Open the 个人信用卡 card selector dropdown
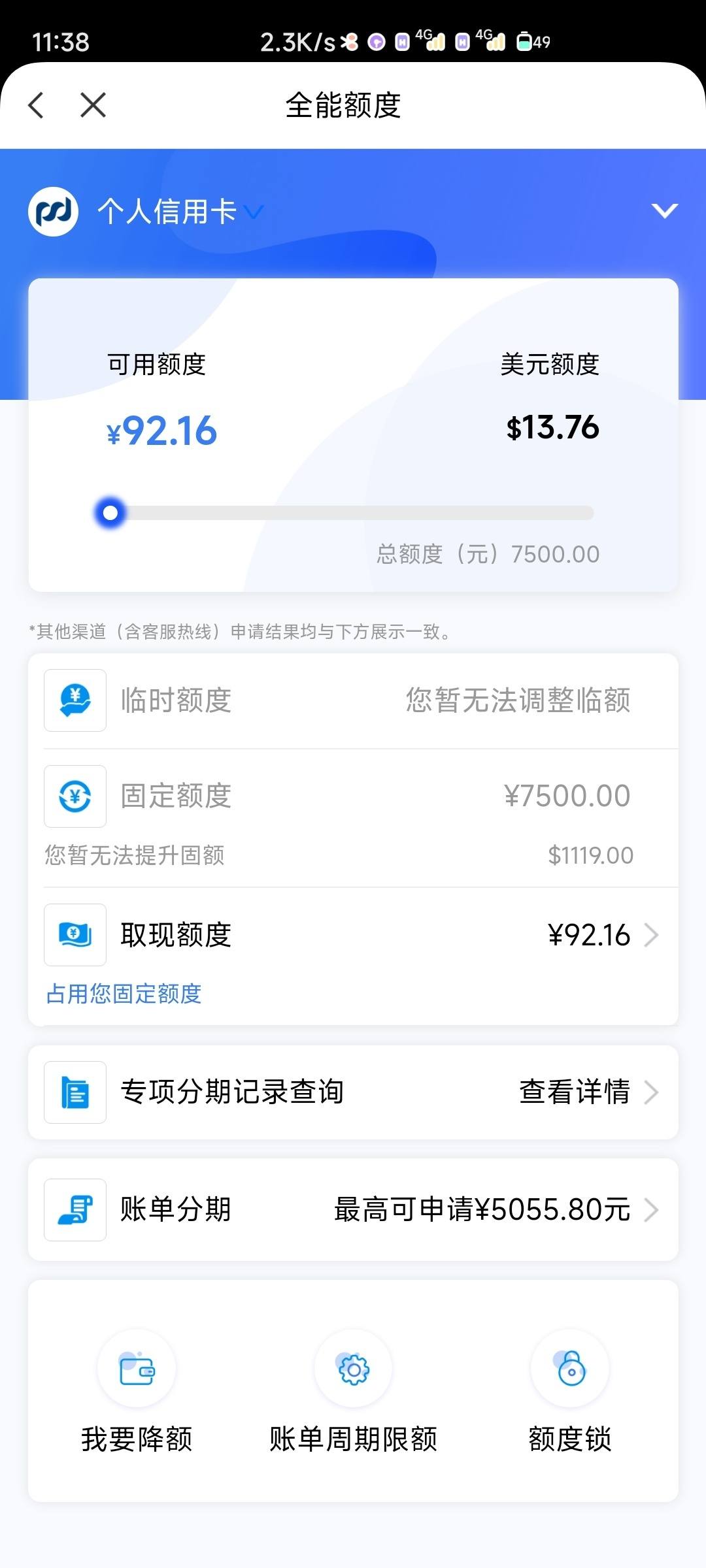Viewport: 706px width, 1568px height. (180, 212)
